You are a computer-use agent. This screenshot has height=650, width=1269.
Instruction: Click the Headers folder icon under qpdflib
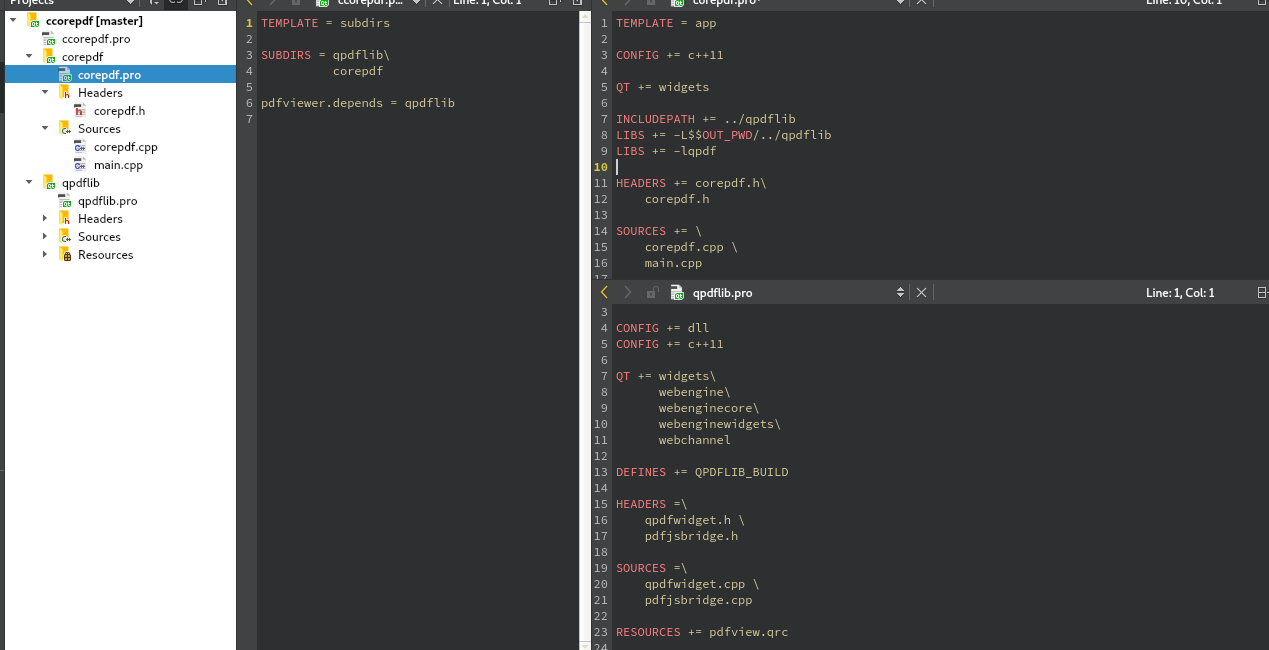click(65, 219)
